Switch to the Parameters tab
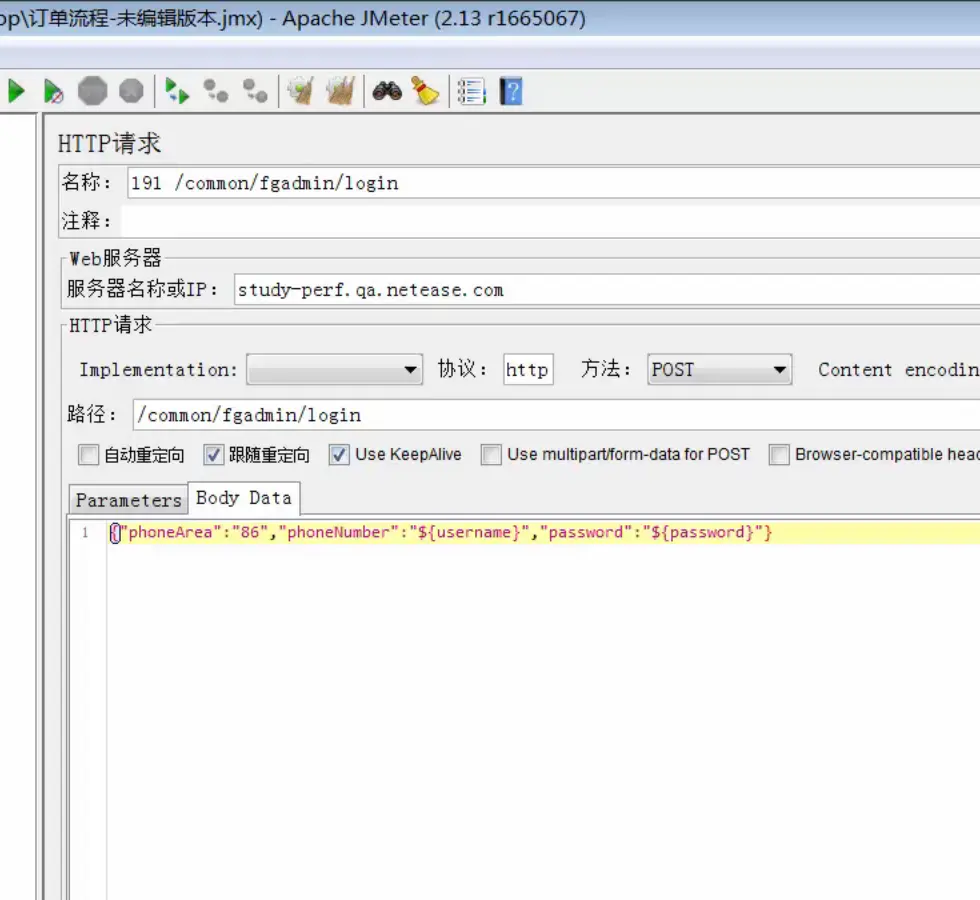980x900 pixels. 128,500
